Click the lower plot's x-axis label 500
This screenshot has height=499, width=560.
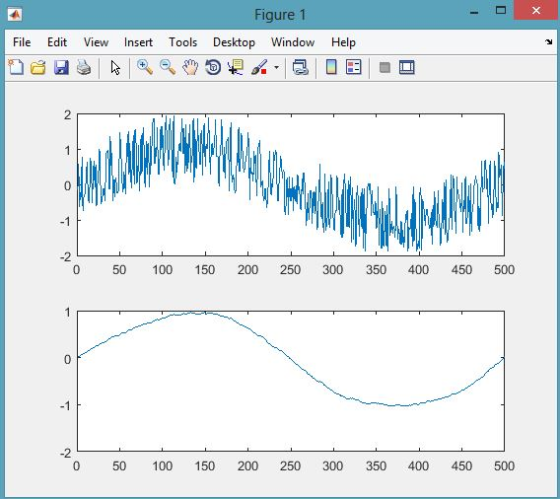[x=504, y=466]
